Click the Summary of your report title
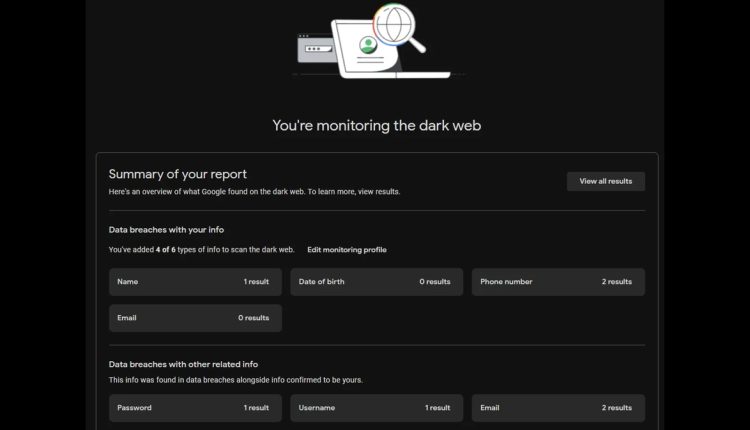Viewport: 750px width, 430px height. click(177, 174)
